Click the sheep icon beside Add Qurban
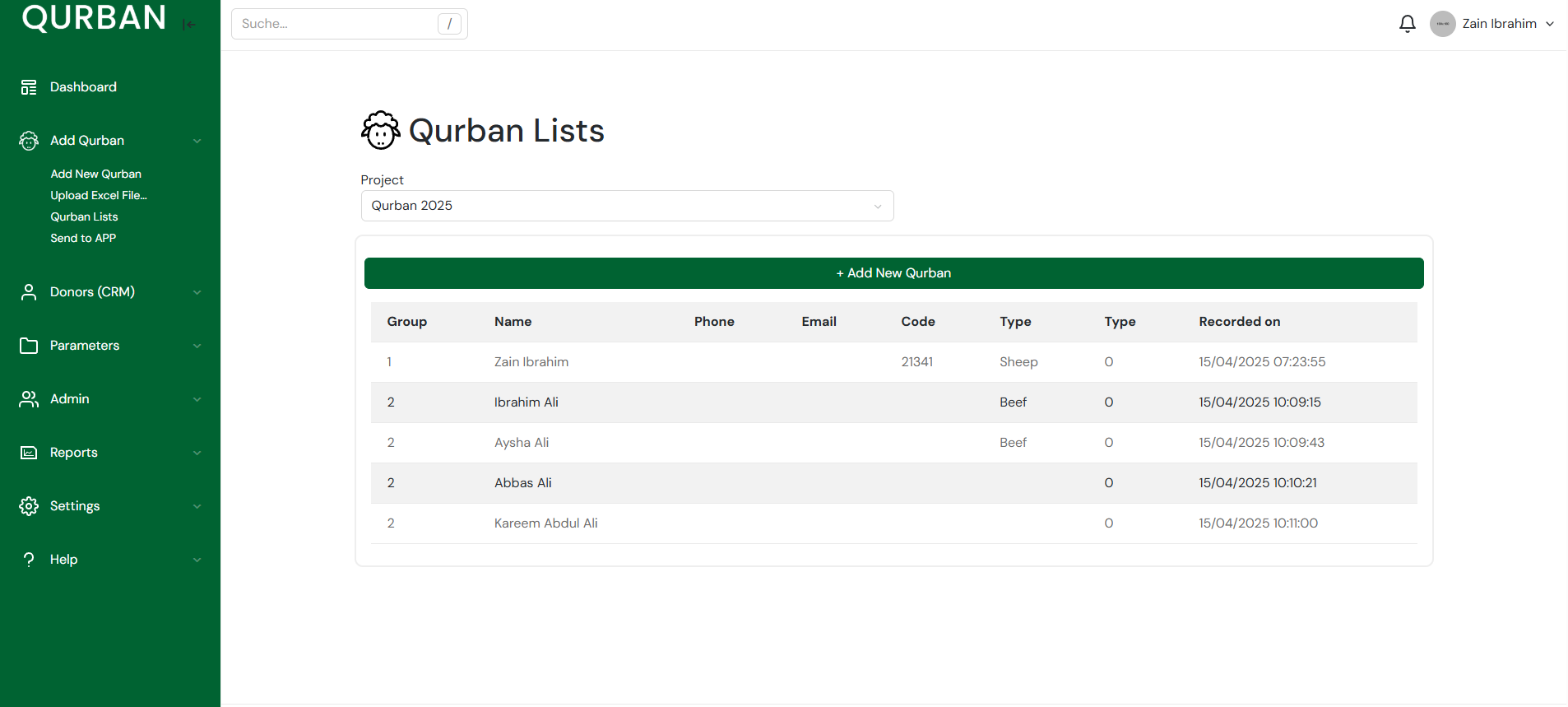Image resolution: width=1568 pixels, height=707 pixels. (x=29, y=141)
